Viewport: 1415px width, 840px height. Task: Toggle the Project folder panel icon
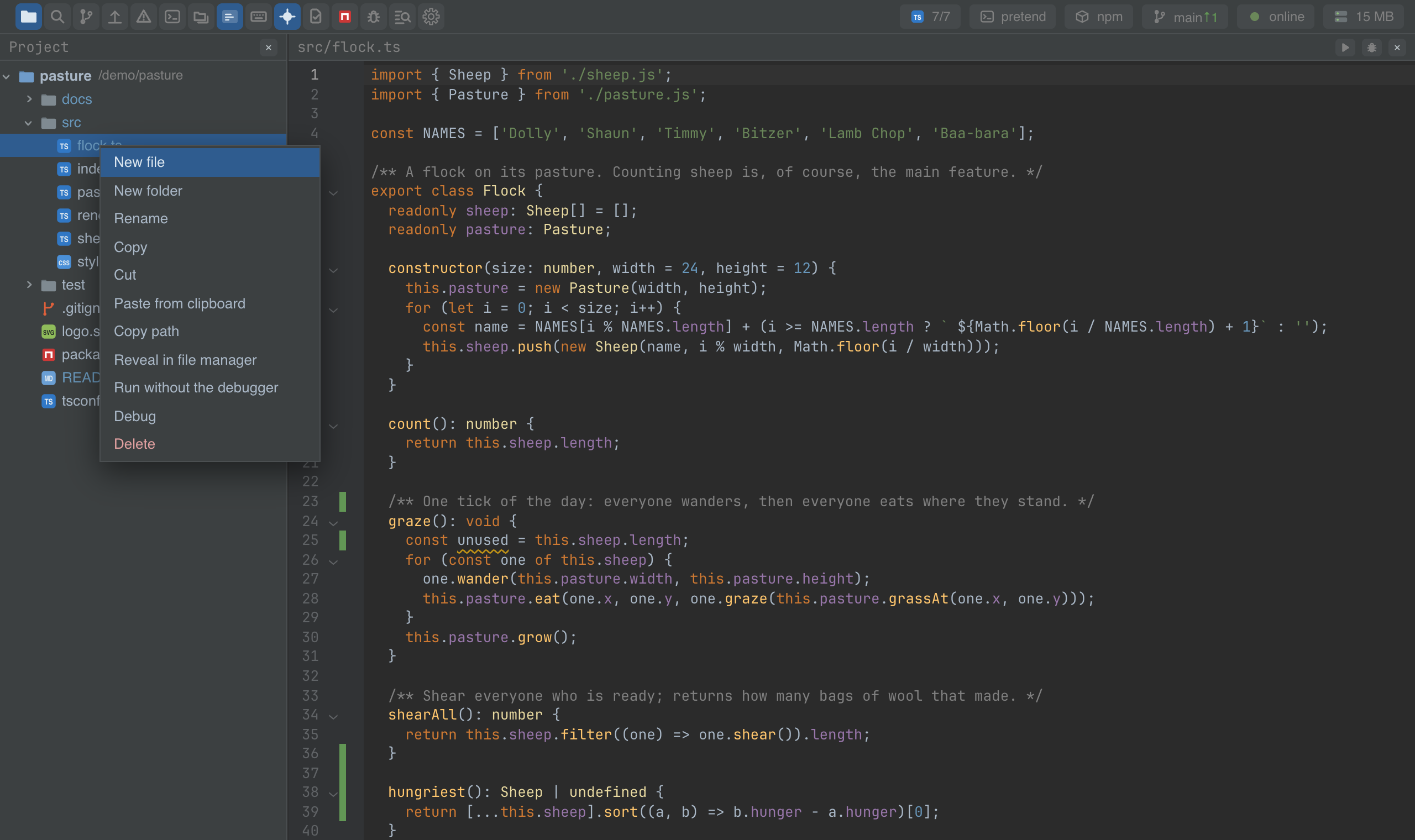point(28,17)
